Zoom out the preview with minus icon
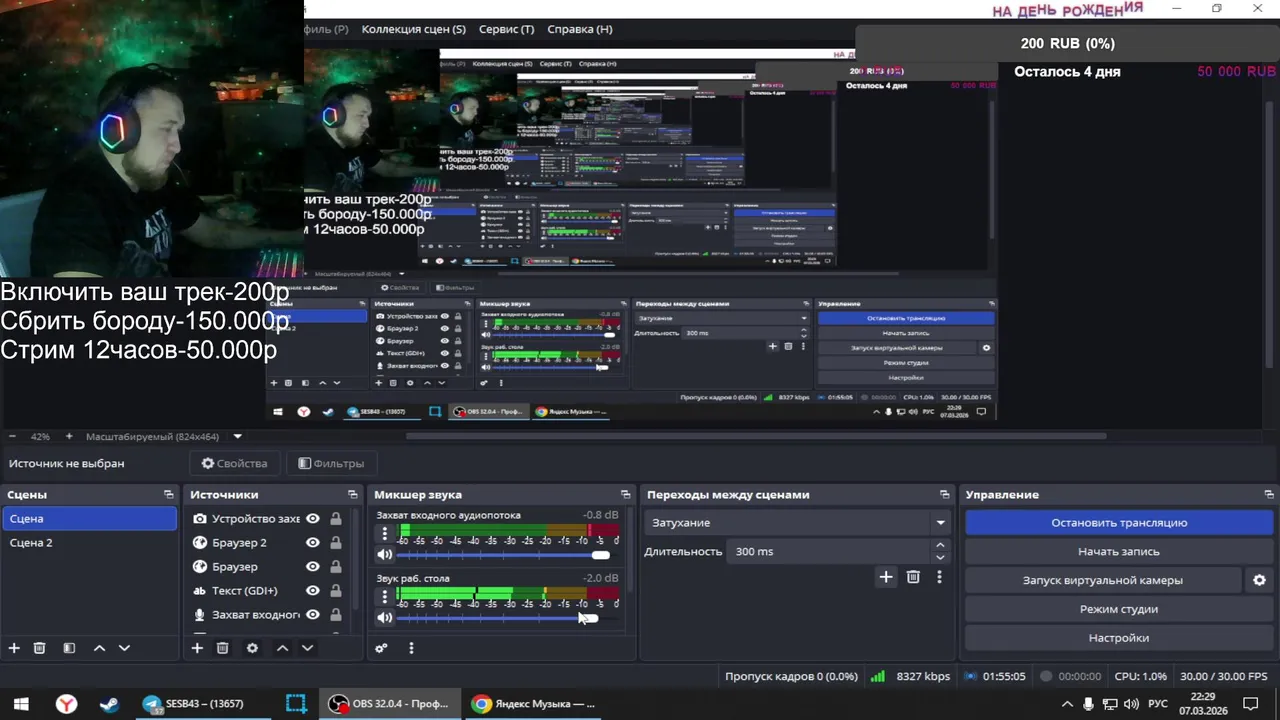 pos(12,437)
